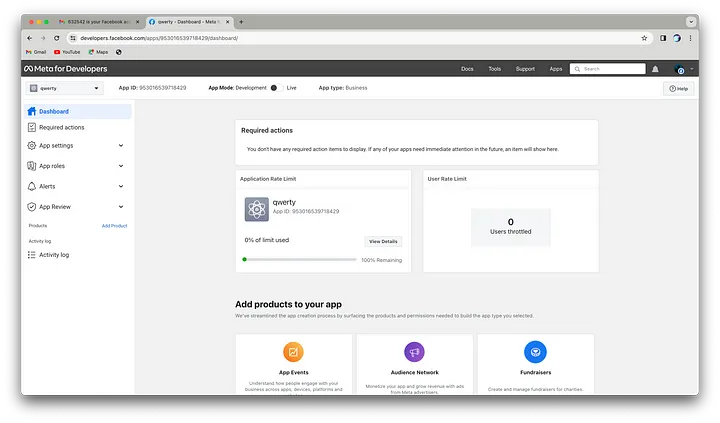Click 'Activity log' sidebar label
The height and width of the screenshot is (423, 720).
coord(54,255)
